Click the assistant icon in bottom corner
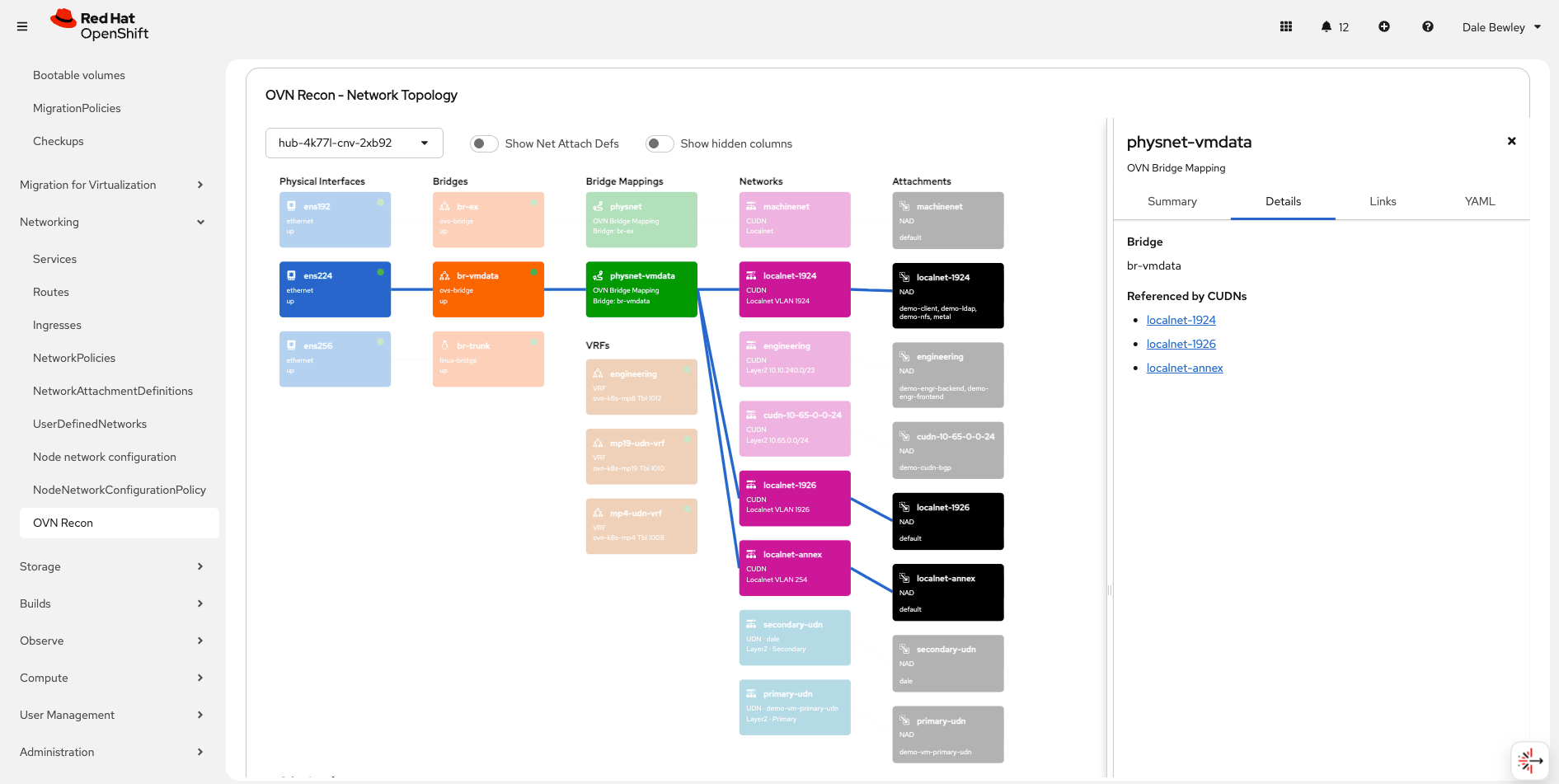This screenshot has height=784, width=1559. tap(1529, 760)
